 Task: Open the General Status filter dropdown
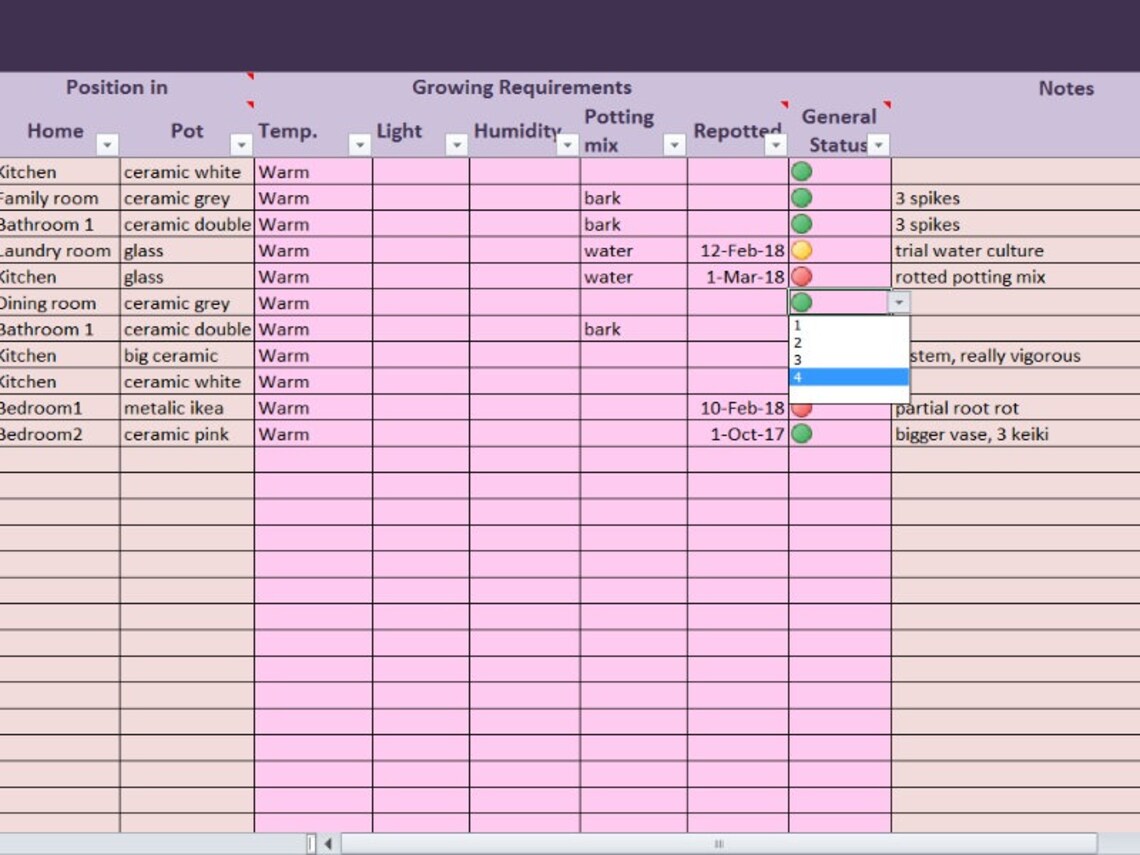(877, 146)
